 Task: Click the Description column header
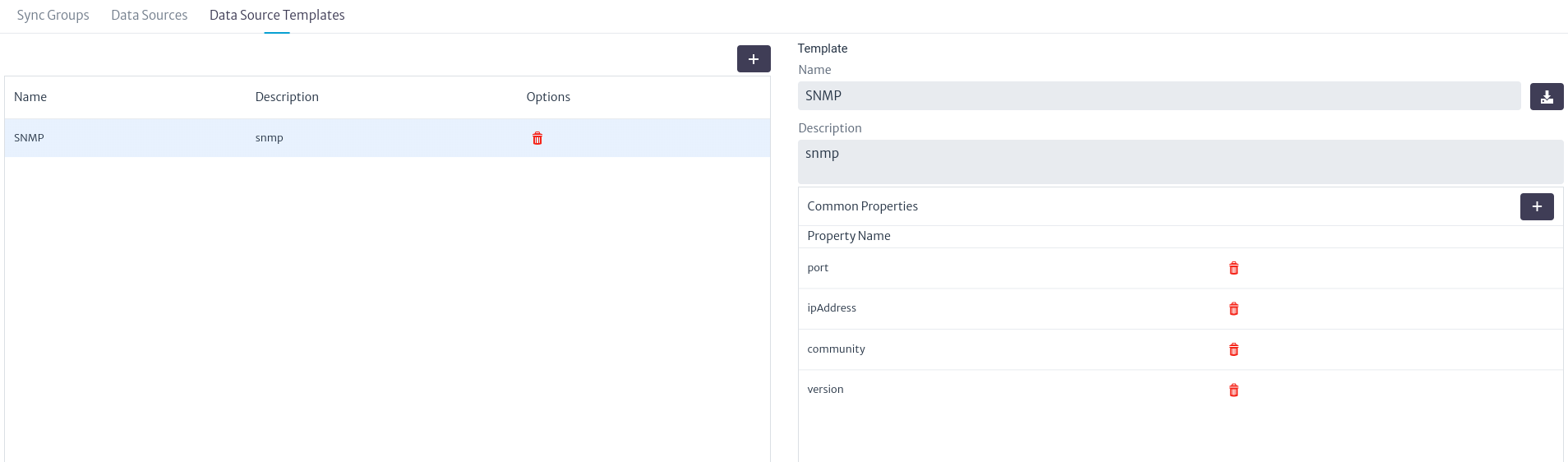(287, 97)
